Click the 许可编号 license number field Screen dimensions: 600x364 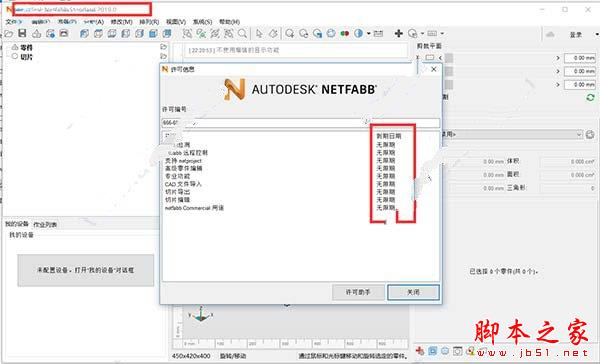click(x=301, y=123)
